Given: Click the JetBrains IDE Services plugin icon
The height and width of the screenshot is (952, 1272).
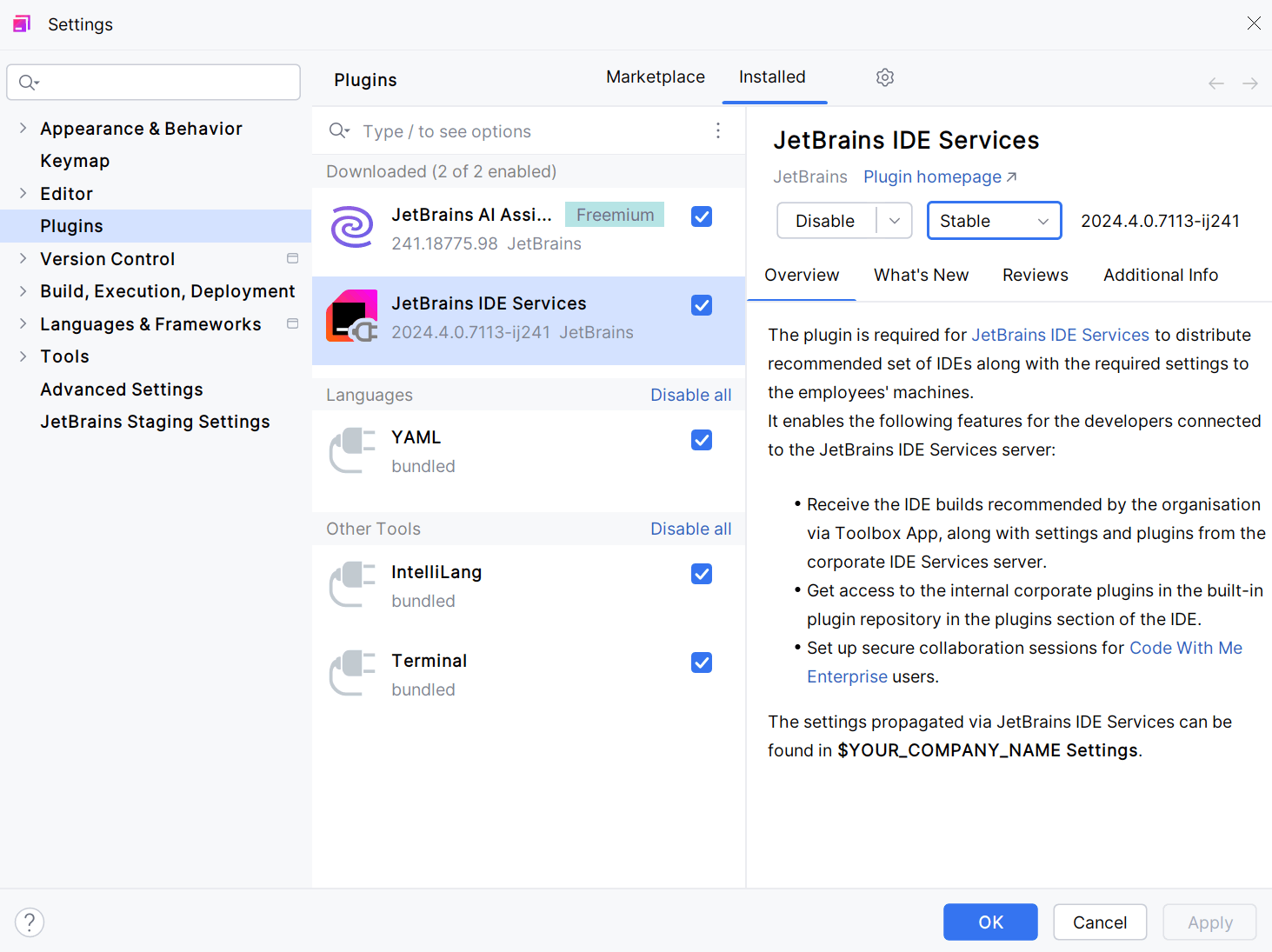Looking at the screenshot, I should pyautogui.click(x=351, y=316).
